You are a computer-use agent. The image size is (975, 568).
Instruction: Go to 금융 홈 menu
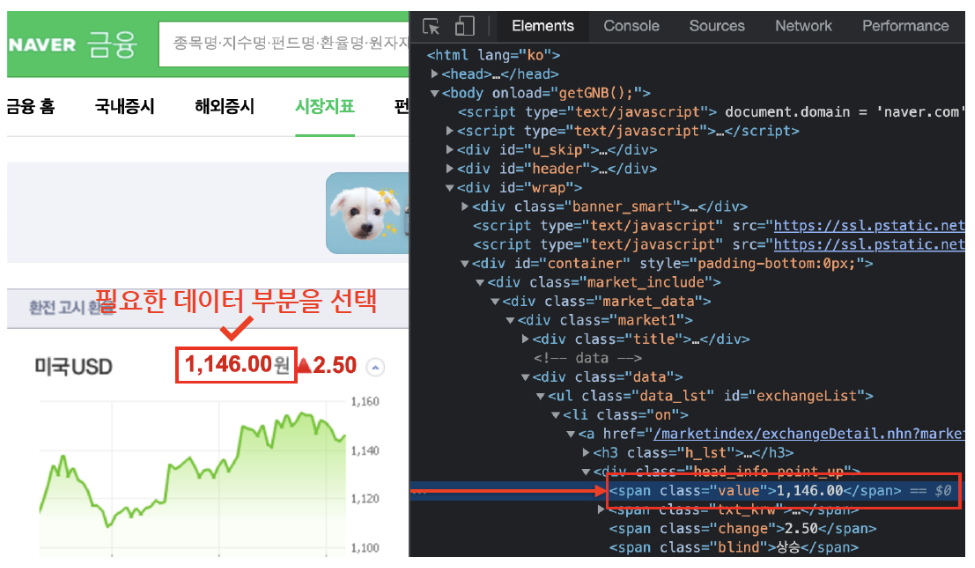(x=30, y=106)
